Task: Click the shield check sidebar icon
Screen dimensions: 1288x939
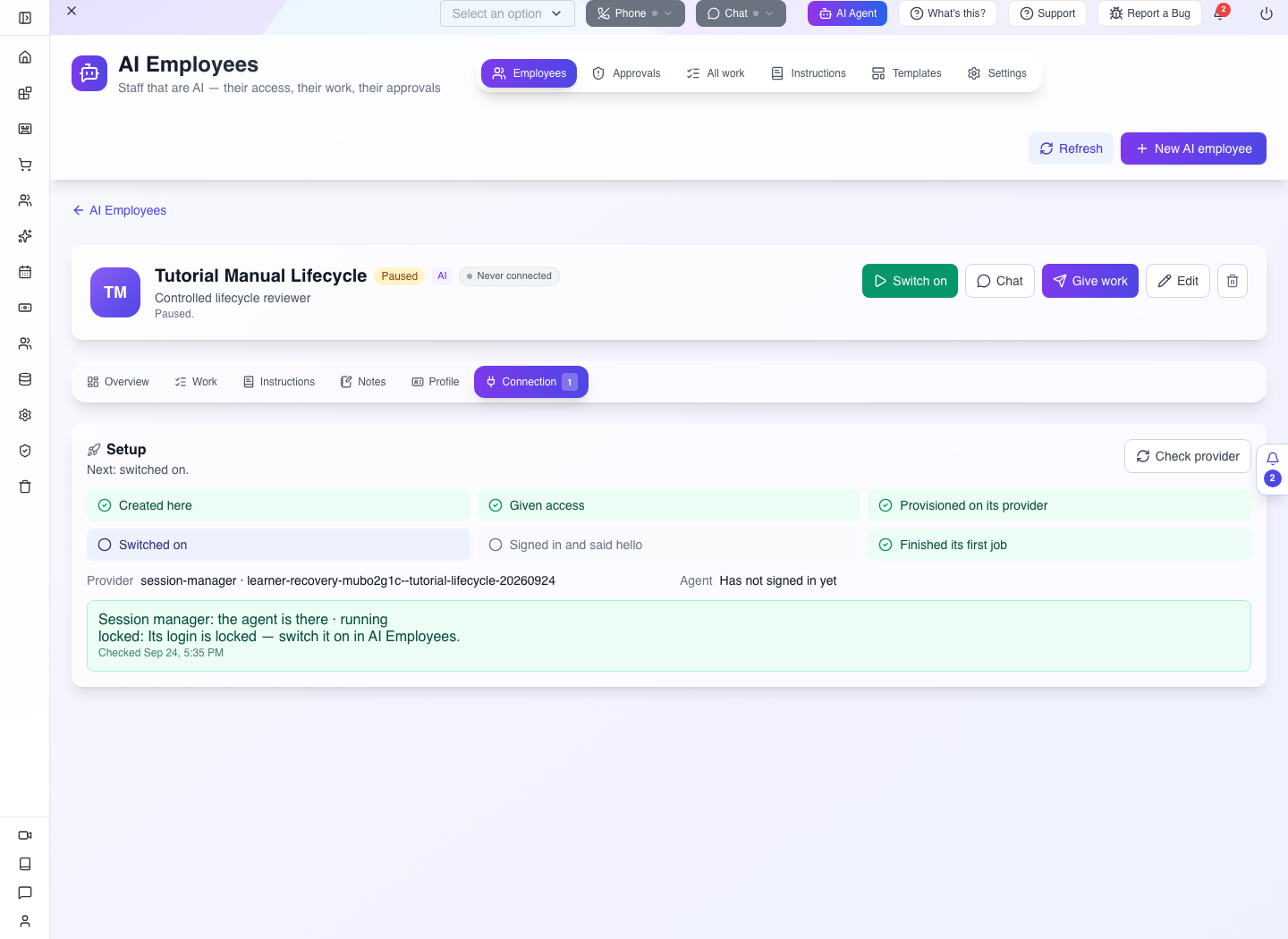Action: [25, 451]
